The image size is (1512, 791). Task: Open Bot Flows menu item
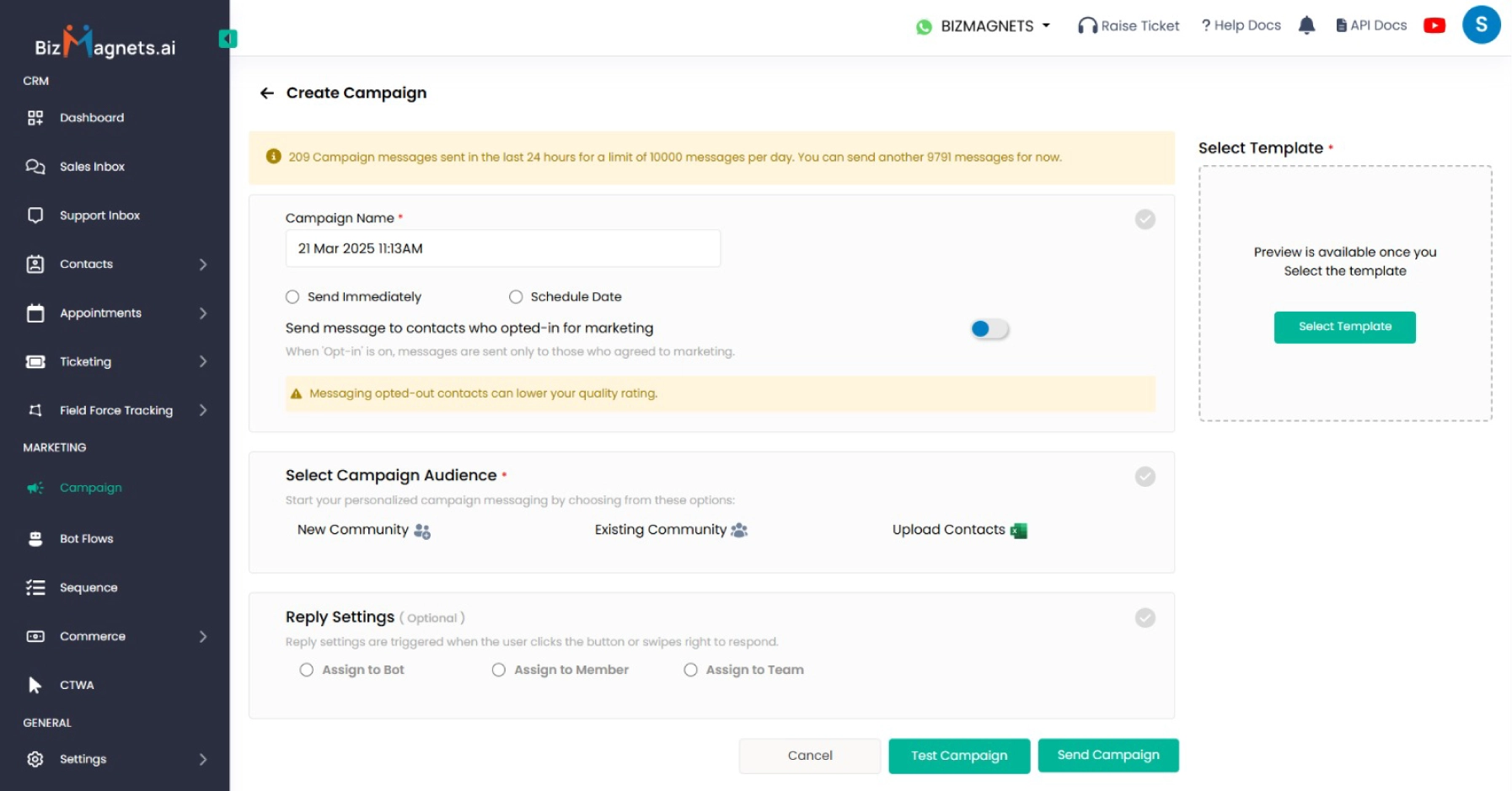[x=86, y=539]
